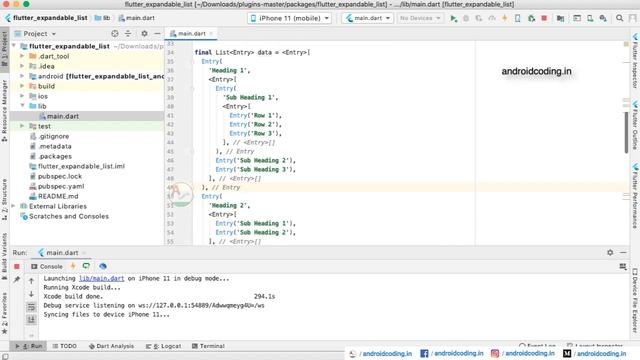The width and height of the screenshot is (640, 360).
Task: Click the Debug bug icon in toolbar
Action: (466, 18)
